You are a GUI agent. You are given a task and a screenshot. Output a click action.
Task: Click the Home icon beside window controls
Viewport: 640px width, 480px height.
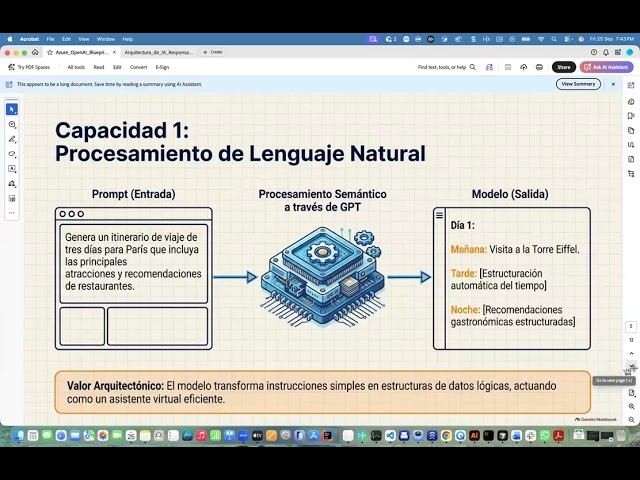click(x=36, y=52)
